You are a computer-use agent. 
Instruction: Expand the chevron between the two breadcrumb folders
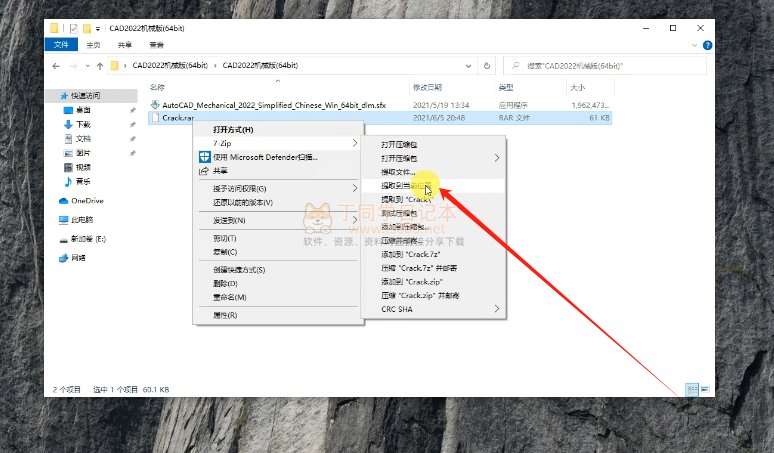click(215, 66)
